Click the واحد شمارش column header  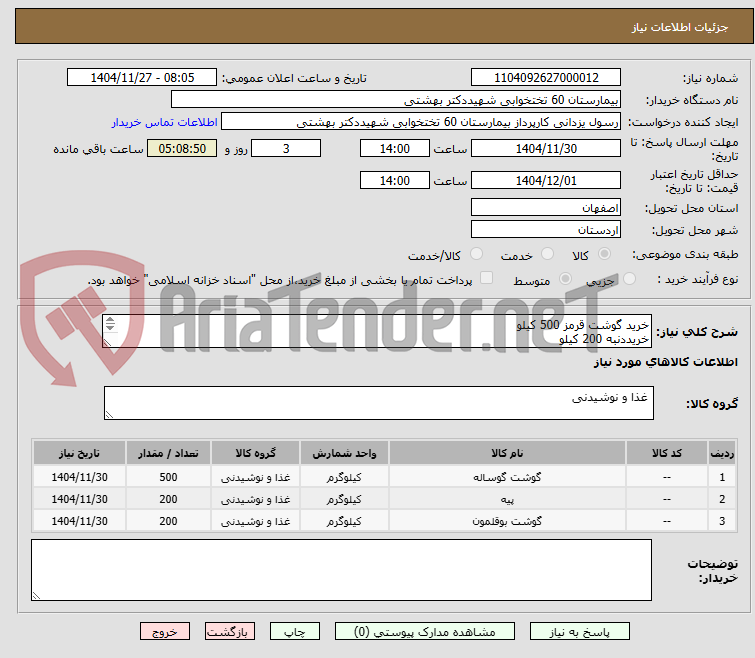point(344,453)
